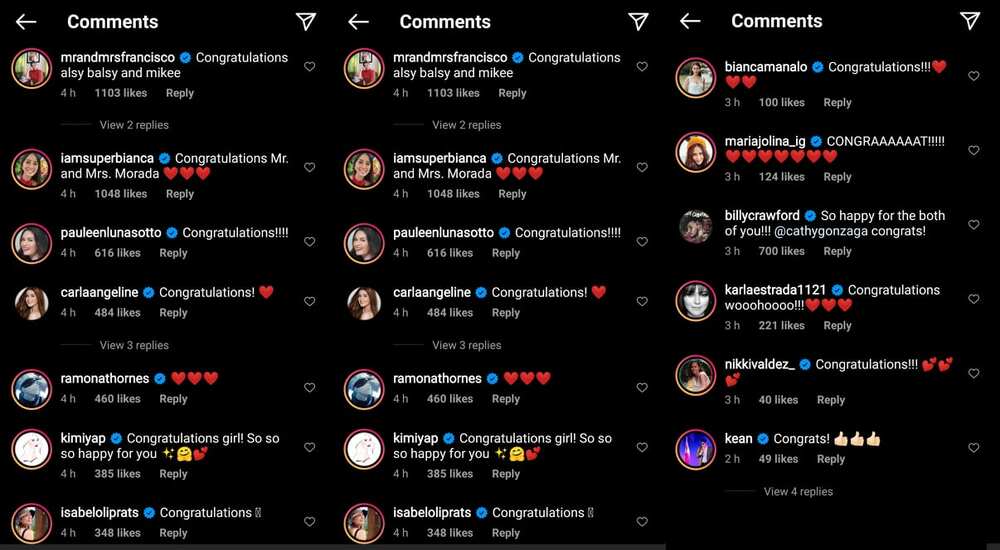Tap the heart beside mariajolina_ig's comment
The width and height of the screenshot is (1000, 550).
(x=973, y=151)
